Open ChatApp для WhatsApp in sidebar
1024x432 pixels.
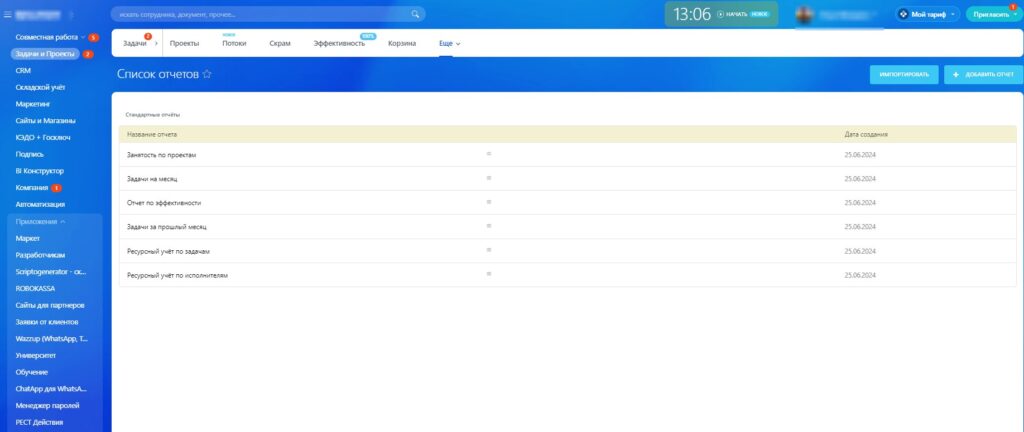(51, 389)
